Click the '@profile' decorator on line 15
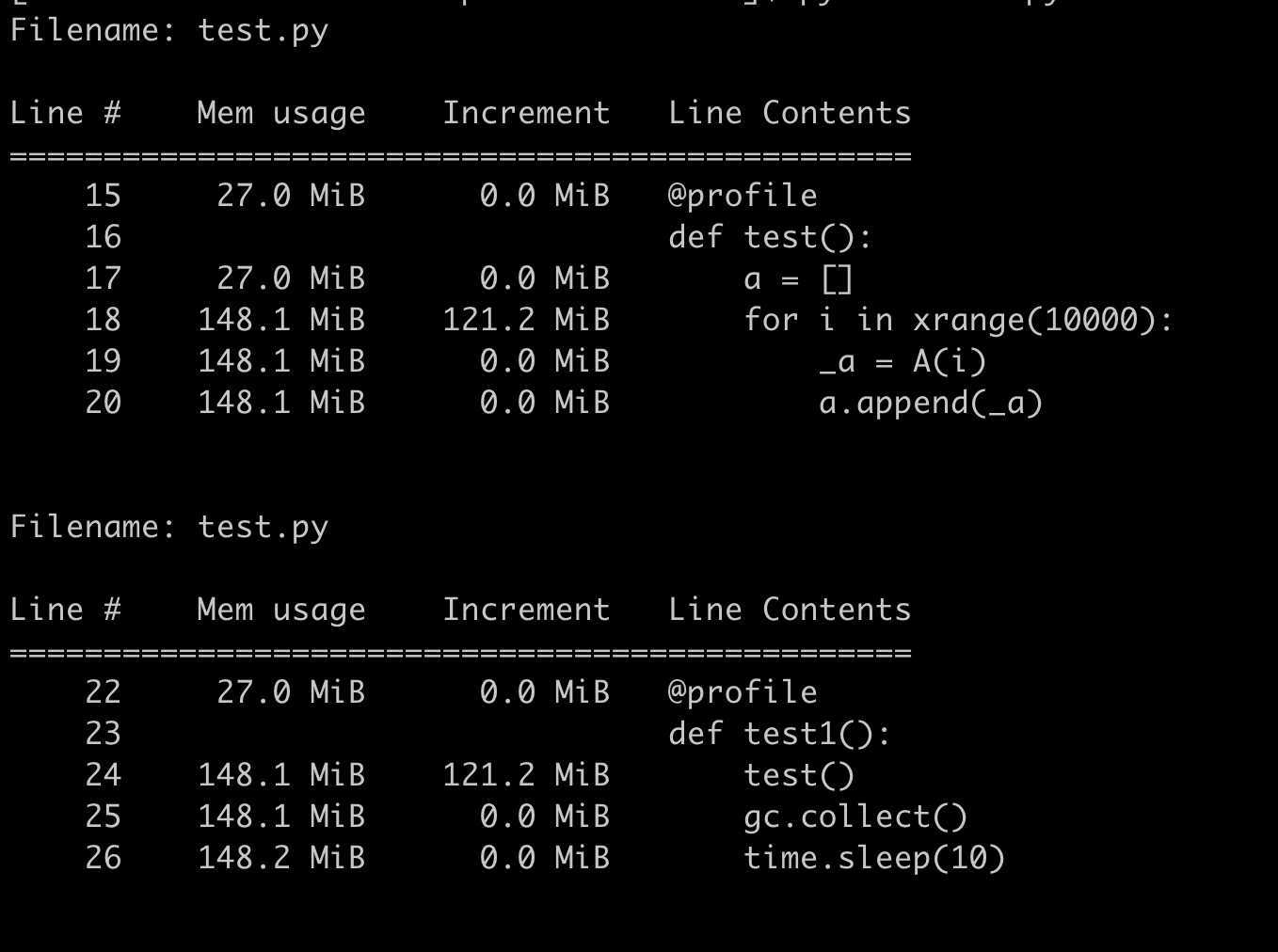 tap(743, 196)
